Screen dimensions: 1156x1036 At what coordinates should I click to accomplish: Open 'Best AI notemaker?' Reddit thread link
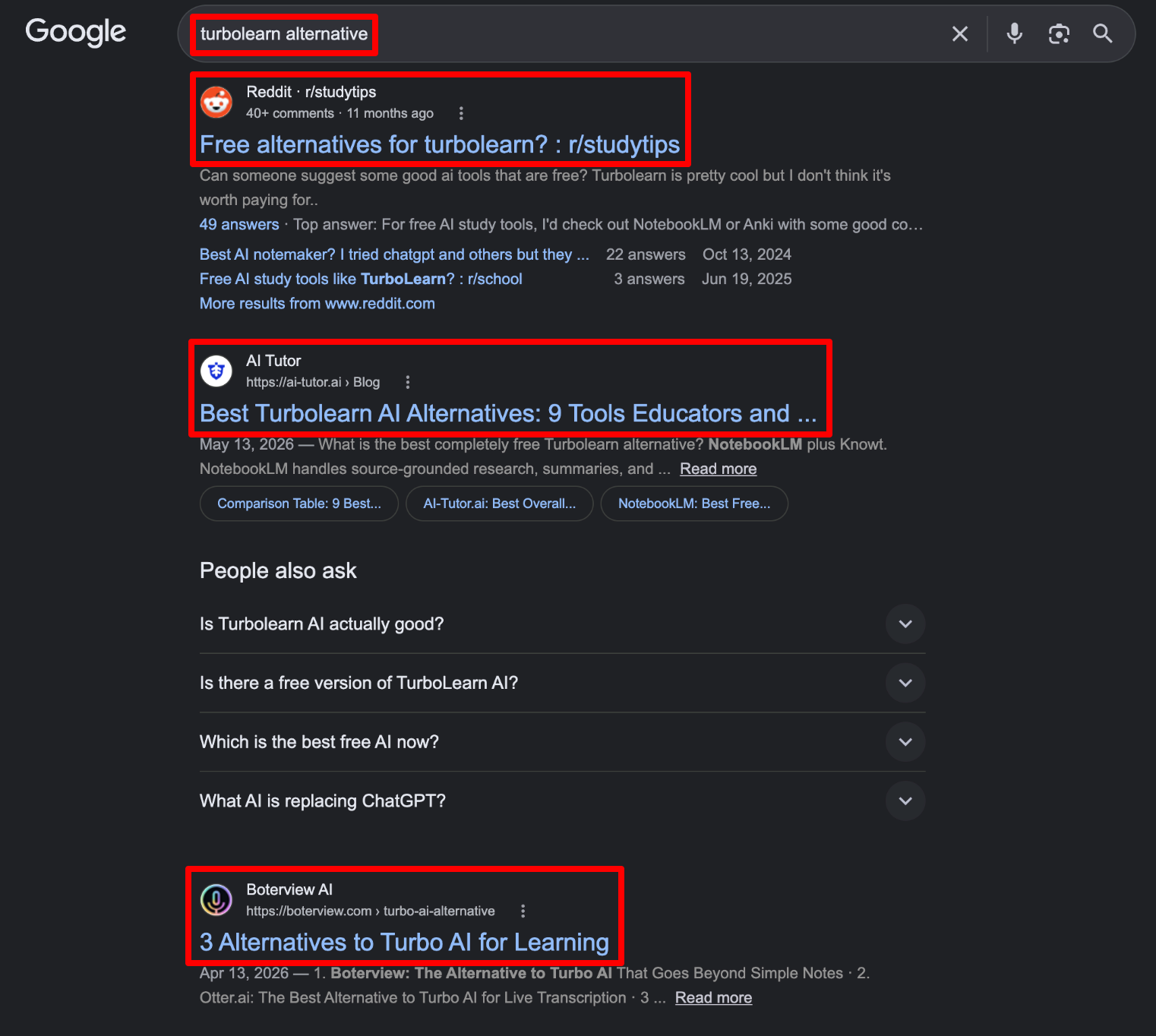click(x=394, y=254)
